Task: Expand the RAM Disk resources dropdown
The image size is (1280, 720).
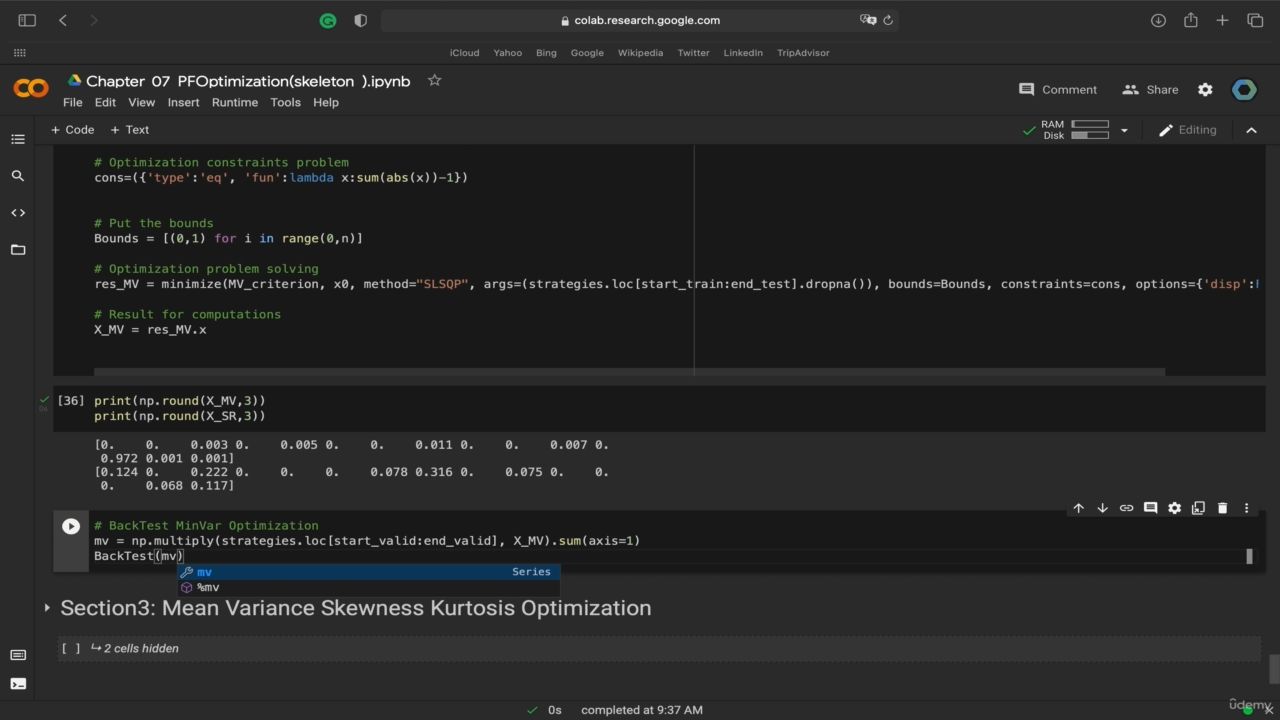Action: 1124,130
